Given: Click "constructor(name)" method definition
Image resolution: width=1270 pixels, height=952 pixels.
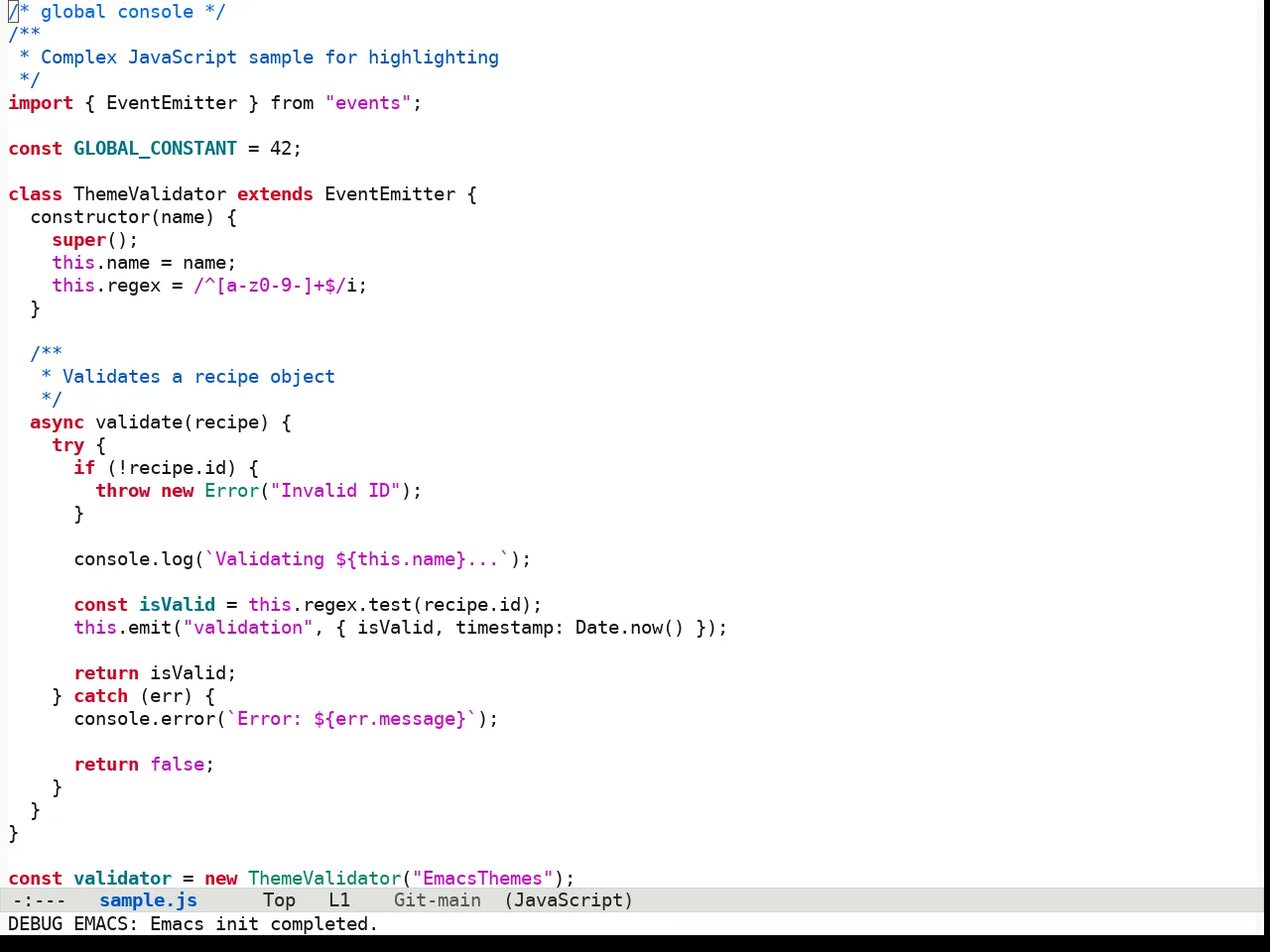Looking at the screenshot, I should 122,217.
